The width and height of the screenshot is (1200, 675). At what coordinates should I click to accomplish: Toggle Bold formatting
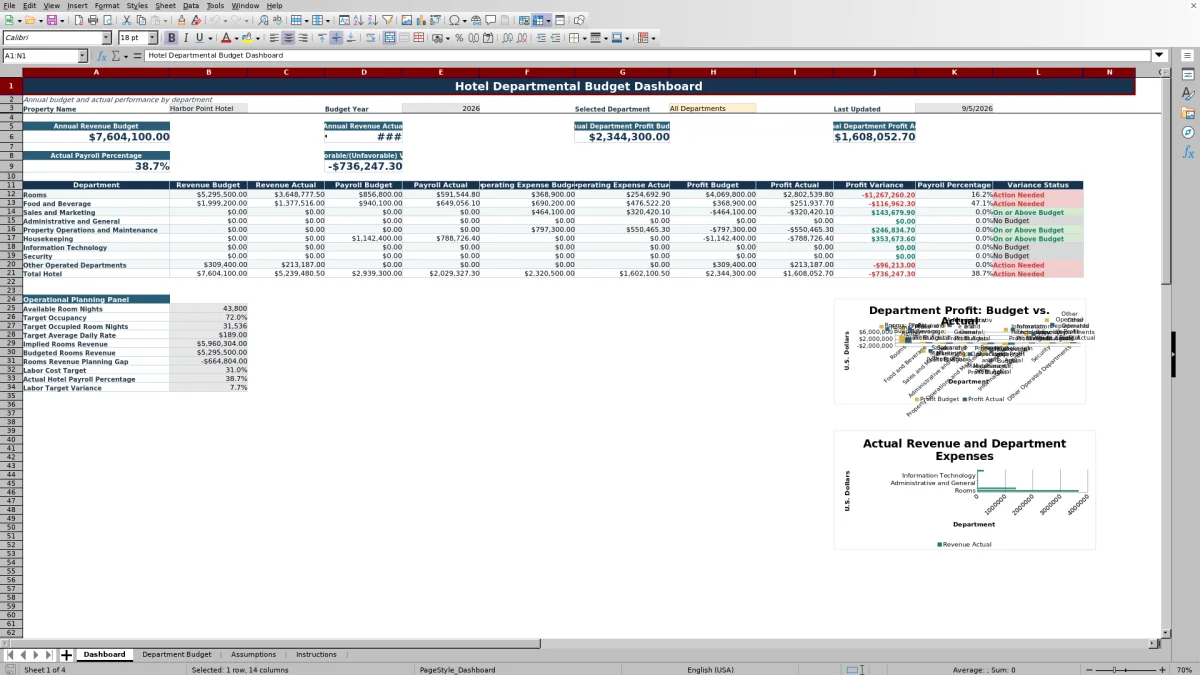tap(171, 38)
